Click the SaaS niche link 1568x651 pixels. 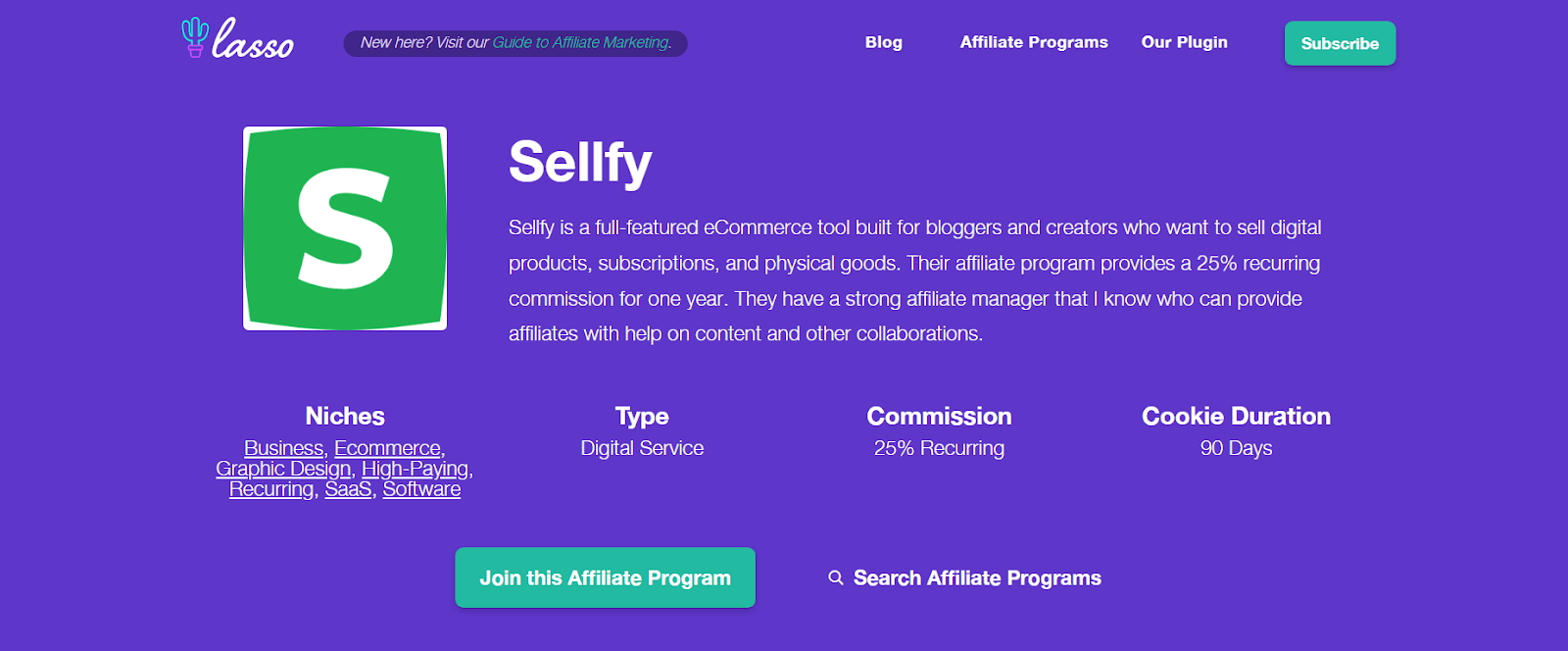(x=348, y=489)
